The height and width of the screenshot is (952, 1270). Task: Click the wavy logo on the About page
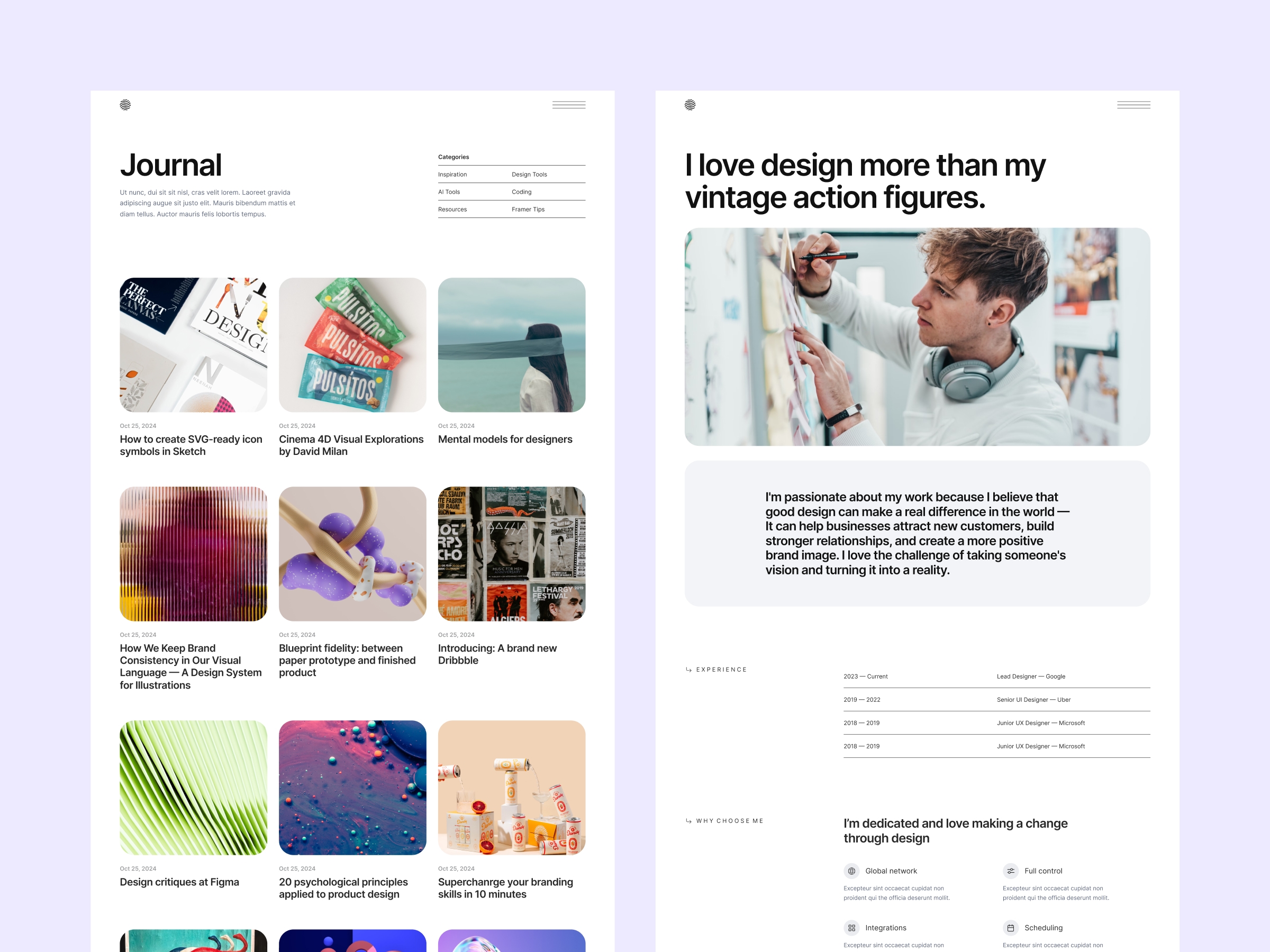690,105
